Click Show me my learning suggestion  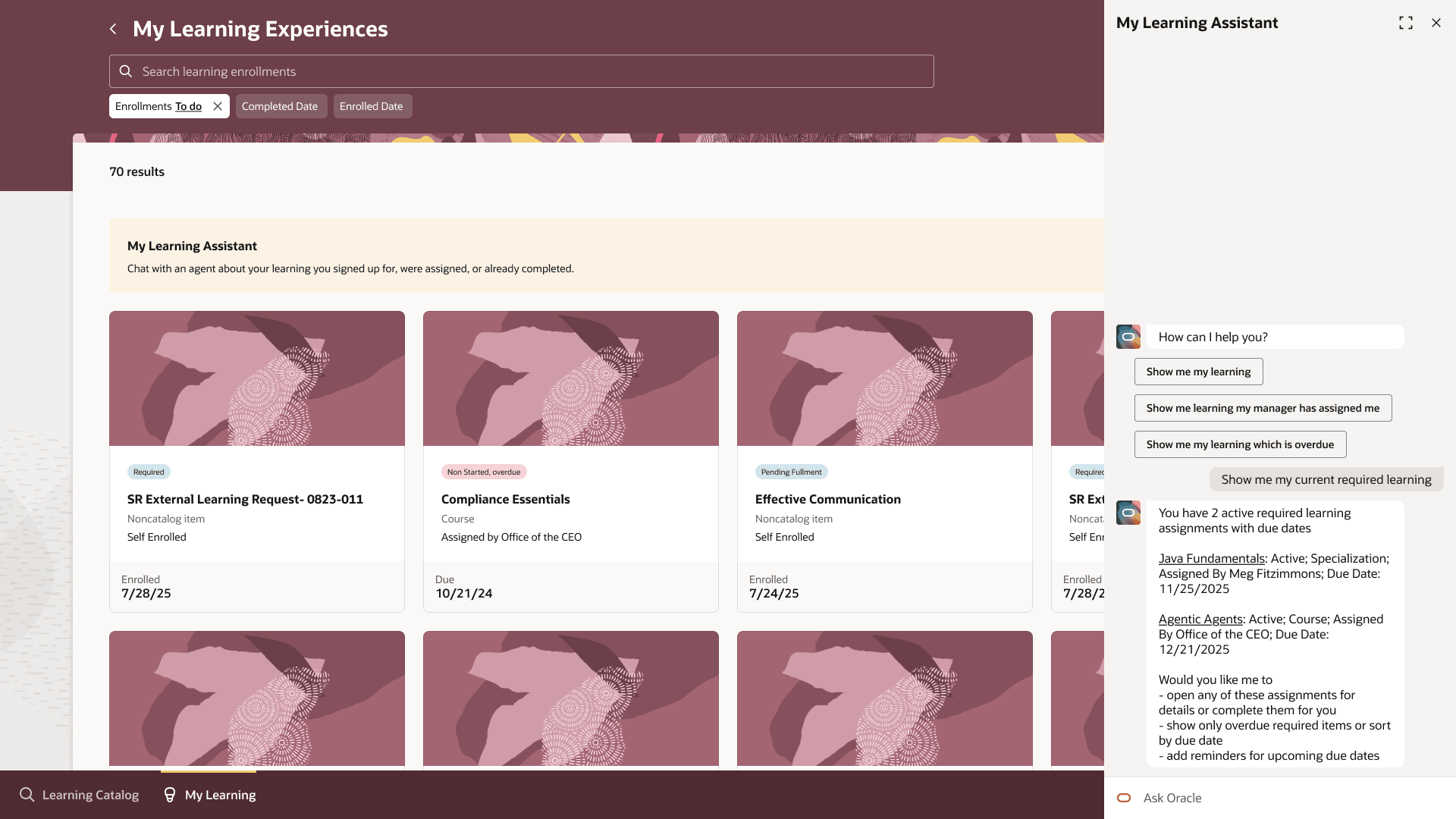tap(1198, 371)
